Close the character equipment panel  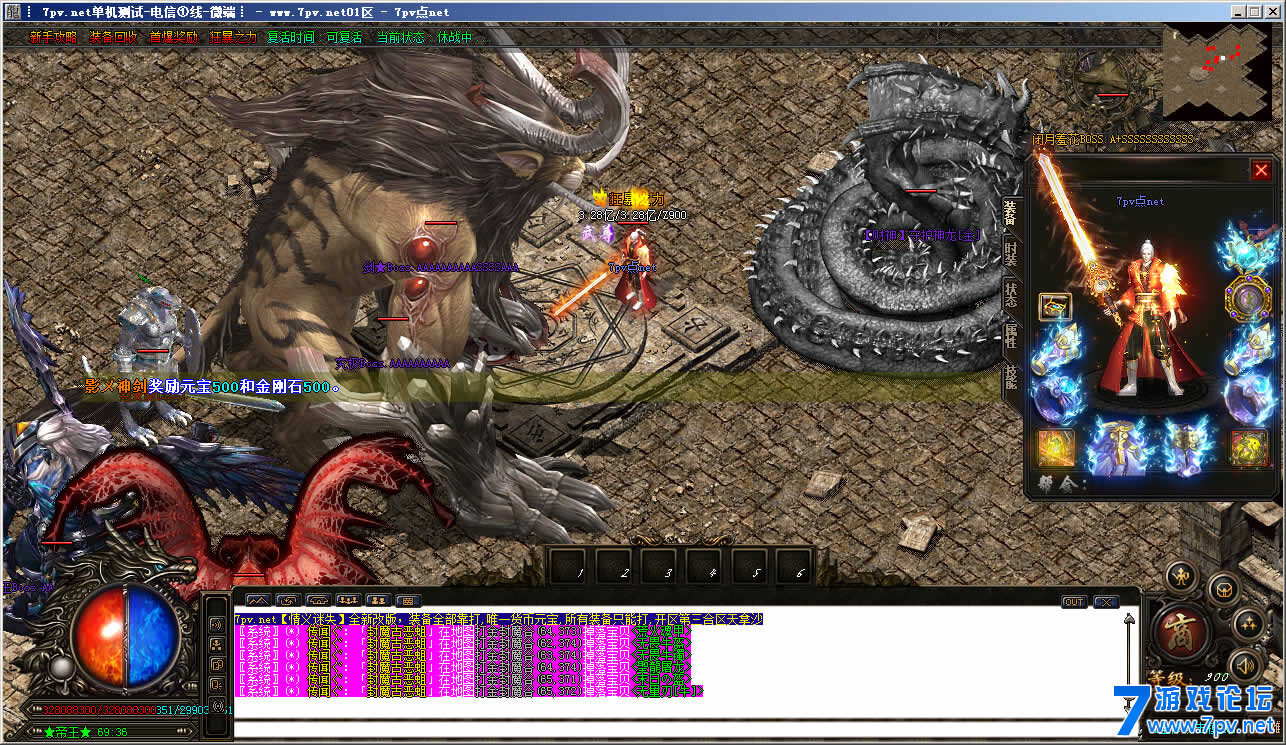coord(1261,170)
